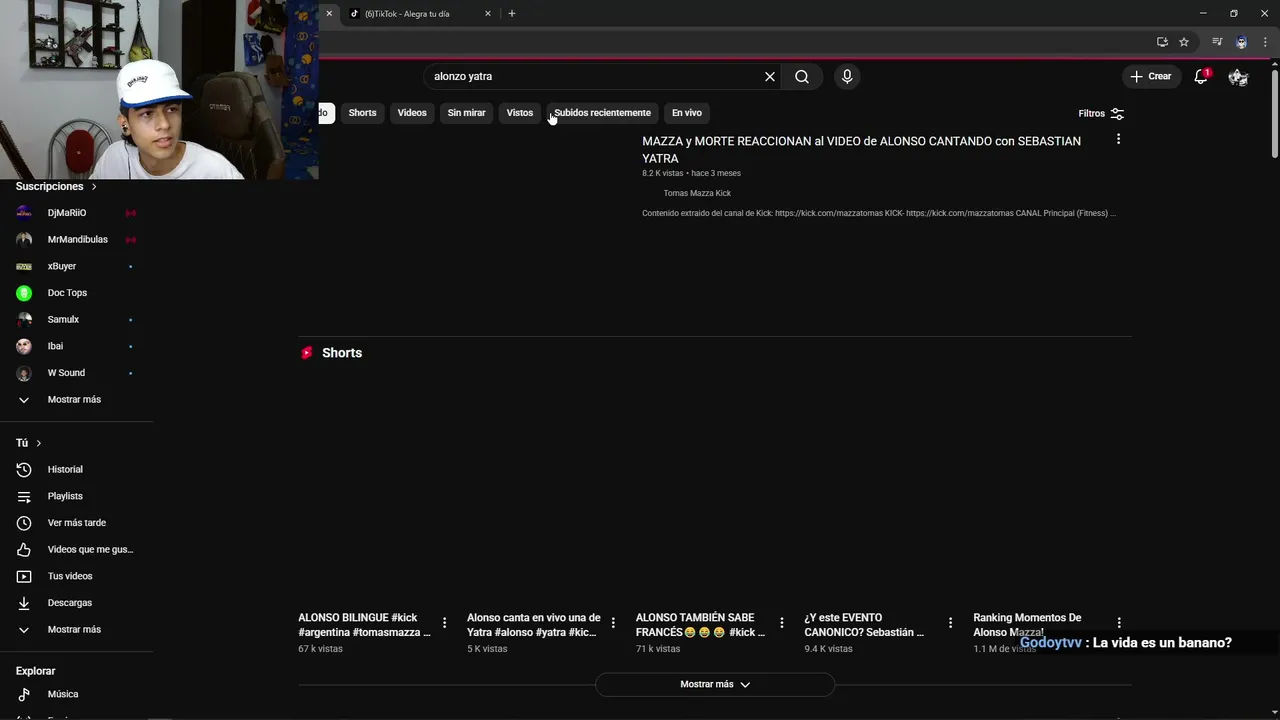The width and height of the screenshot is (1280, 720).
Task: Select the Sin mirar filter chip
Action: tap(466, 113)
